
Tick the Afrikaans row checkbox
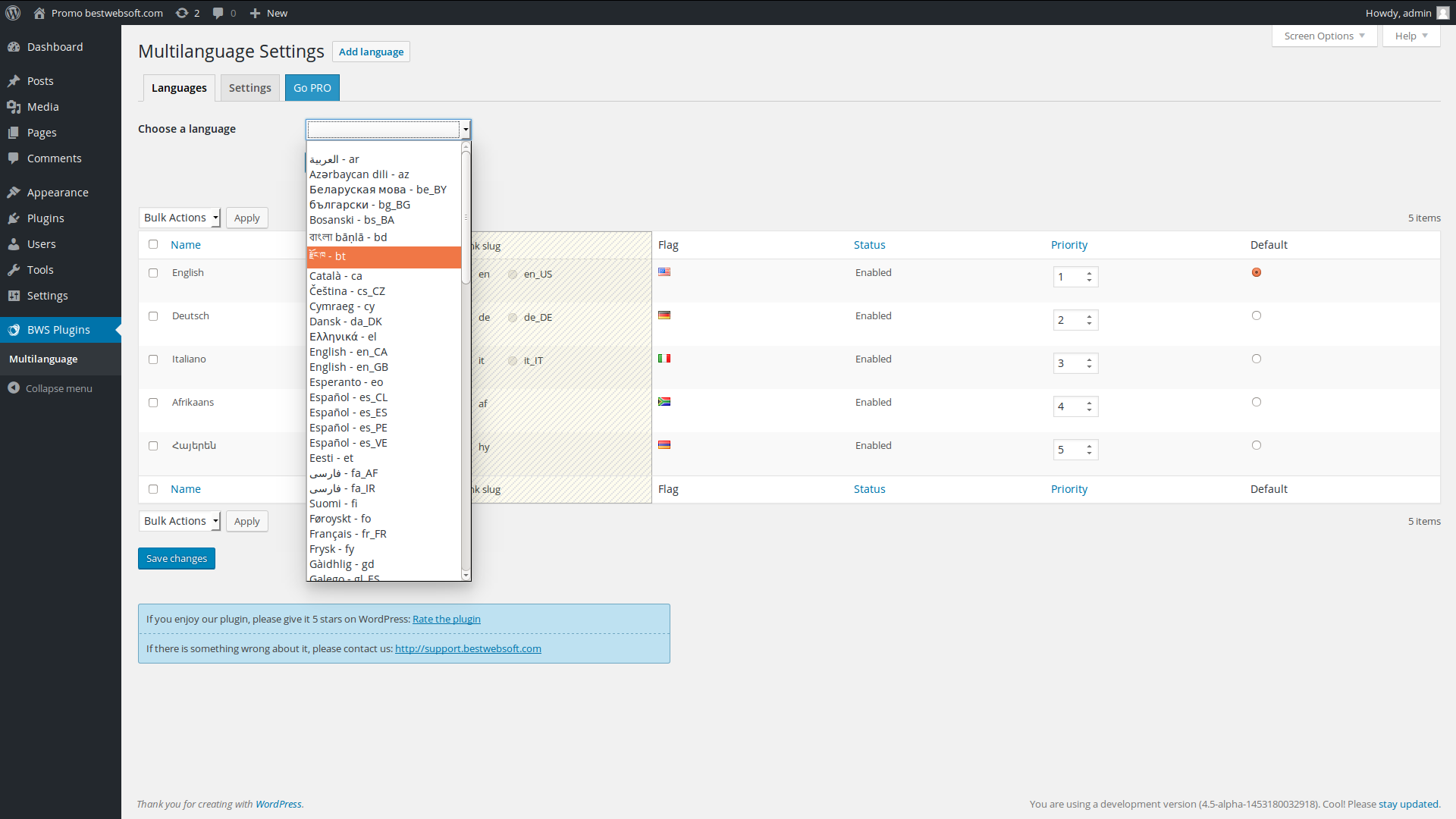[x=153, y=403]
